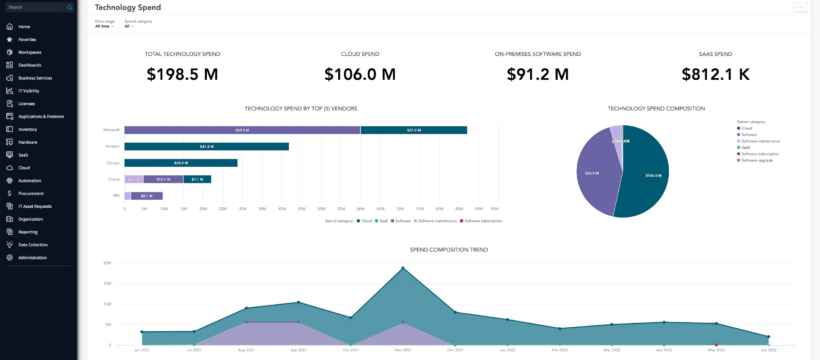
Task: Click the Hardware monitor icon
Action: (x=9, y=142)
